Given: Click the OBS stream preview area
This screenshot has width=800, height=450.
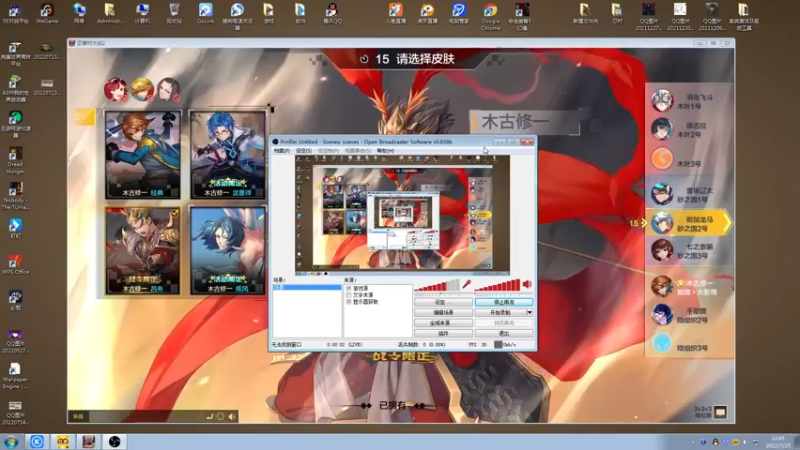Looking at the screenshot, I should point(403,213).
